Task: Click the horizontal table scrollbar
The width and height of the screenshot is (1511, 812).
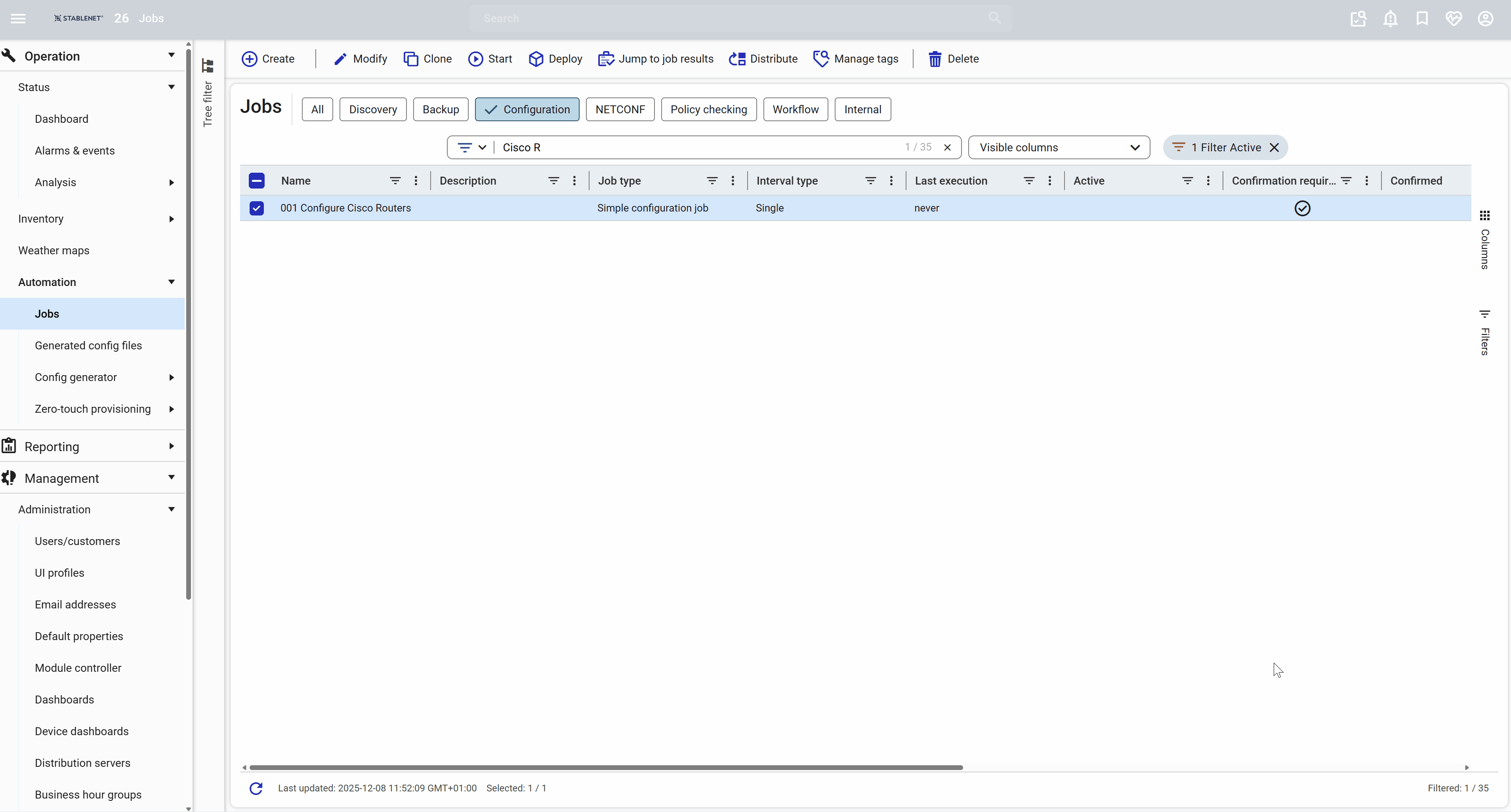Action: pos(605,768)
